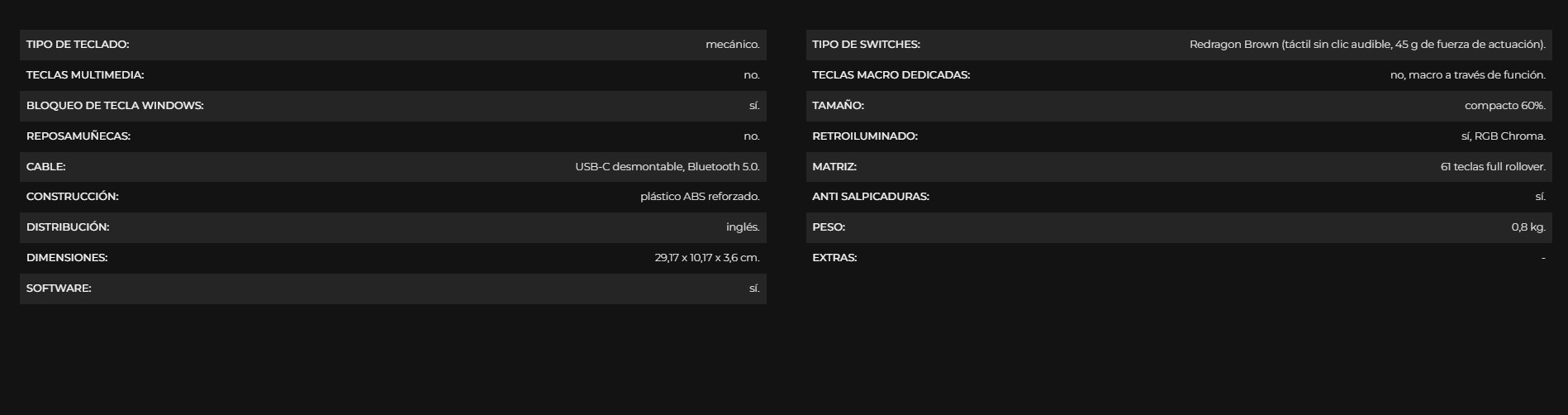Screen dimensions: 1568x415
Task: Click the 'USB-C desmontable, Bluetooth 5.0.' value
Action: point(667,167)
